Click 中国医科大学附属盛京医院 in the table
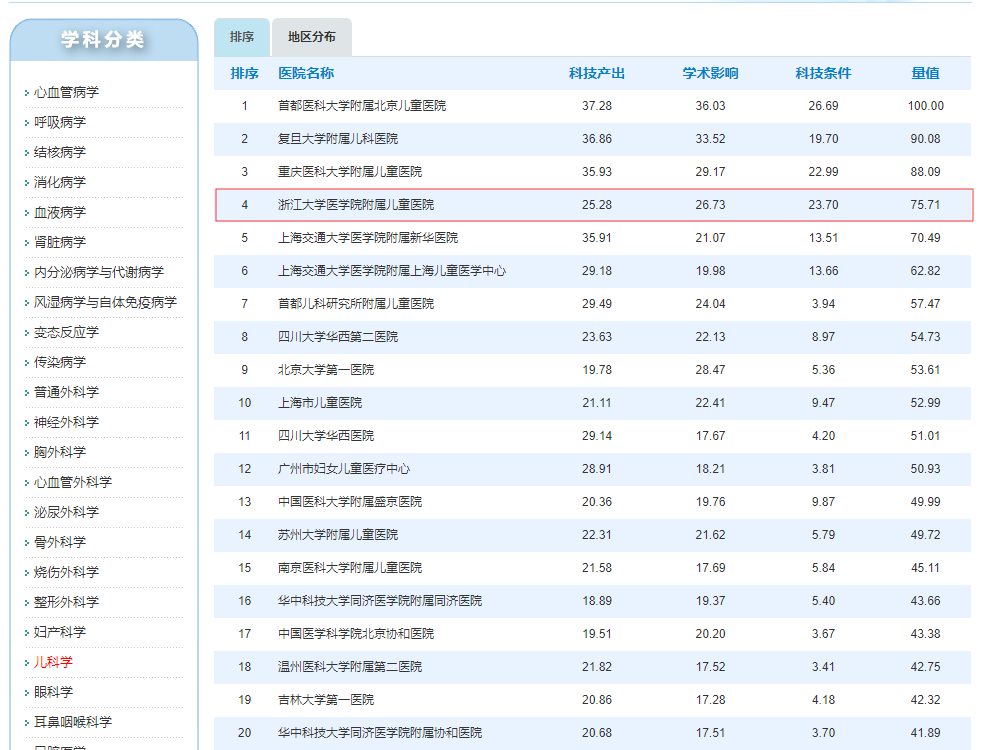Screen dimensions: 986x750 (x=350, y=502)
